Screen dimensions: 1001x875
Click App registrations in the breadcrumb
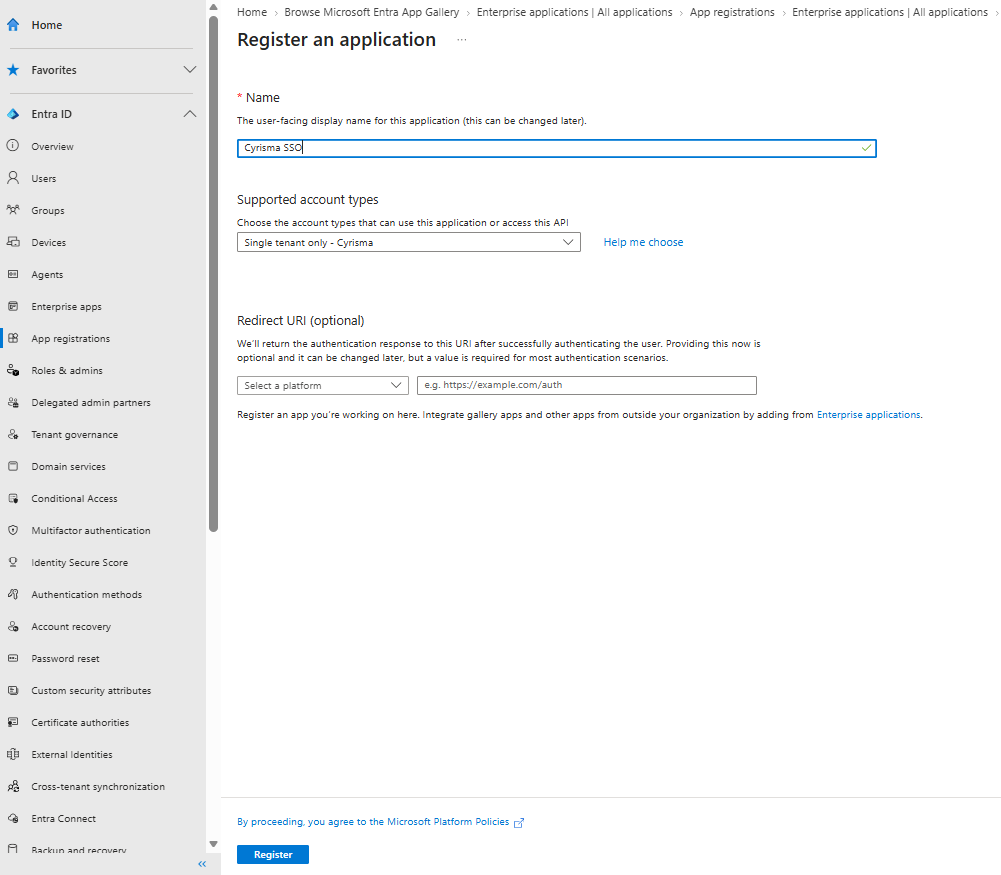tap(732, 12)
